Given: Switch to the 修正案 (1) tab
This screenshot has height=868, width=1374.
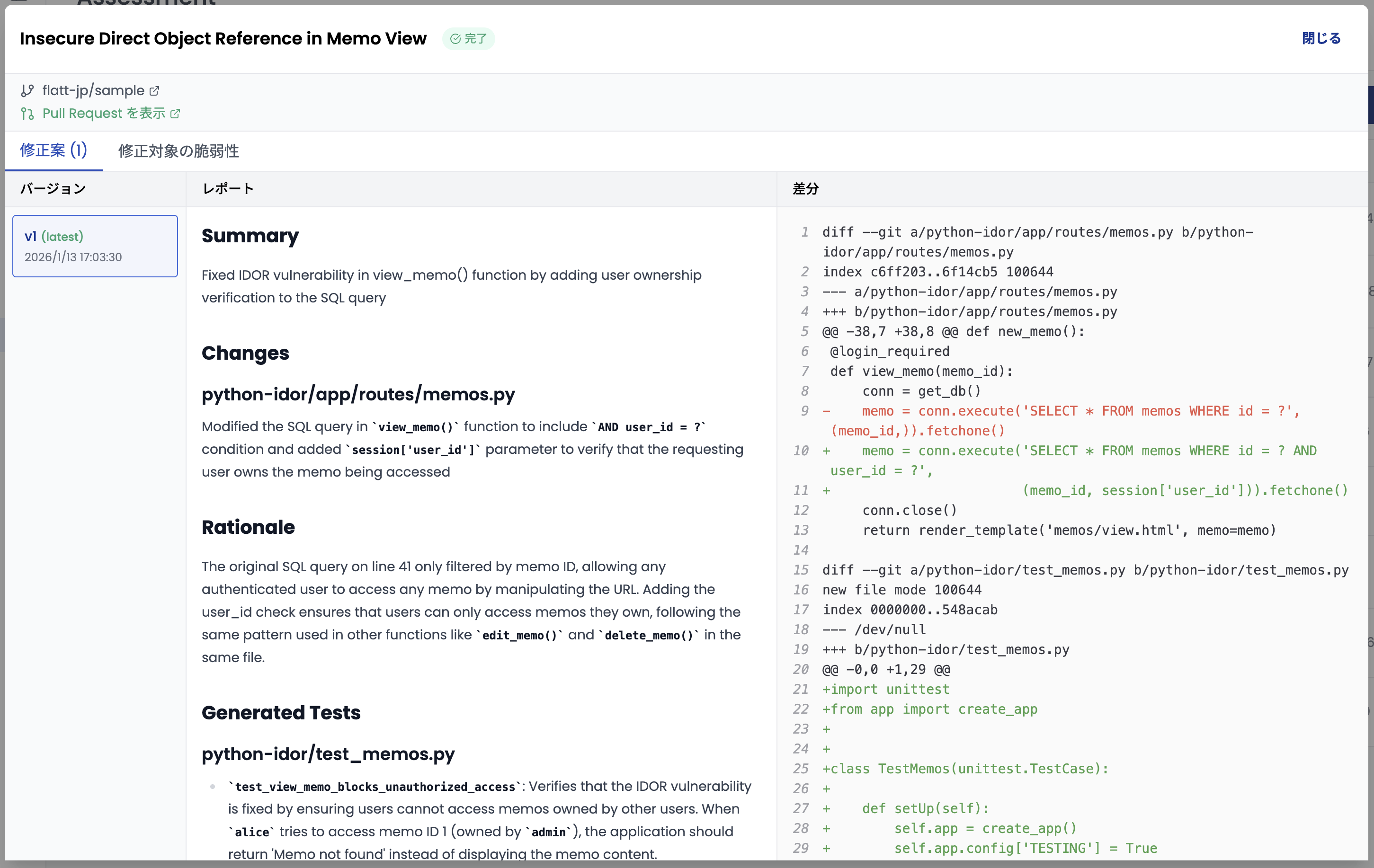Looking at the screenshot, I should [x=54, y=151].
